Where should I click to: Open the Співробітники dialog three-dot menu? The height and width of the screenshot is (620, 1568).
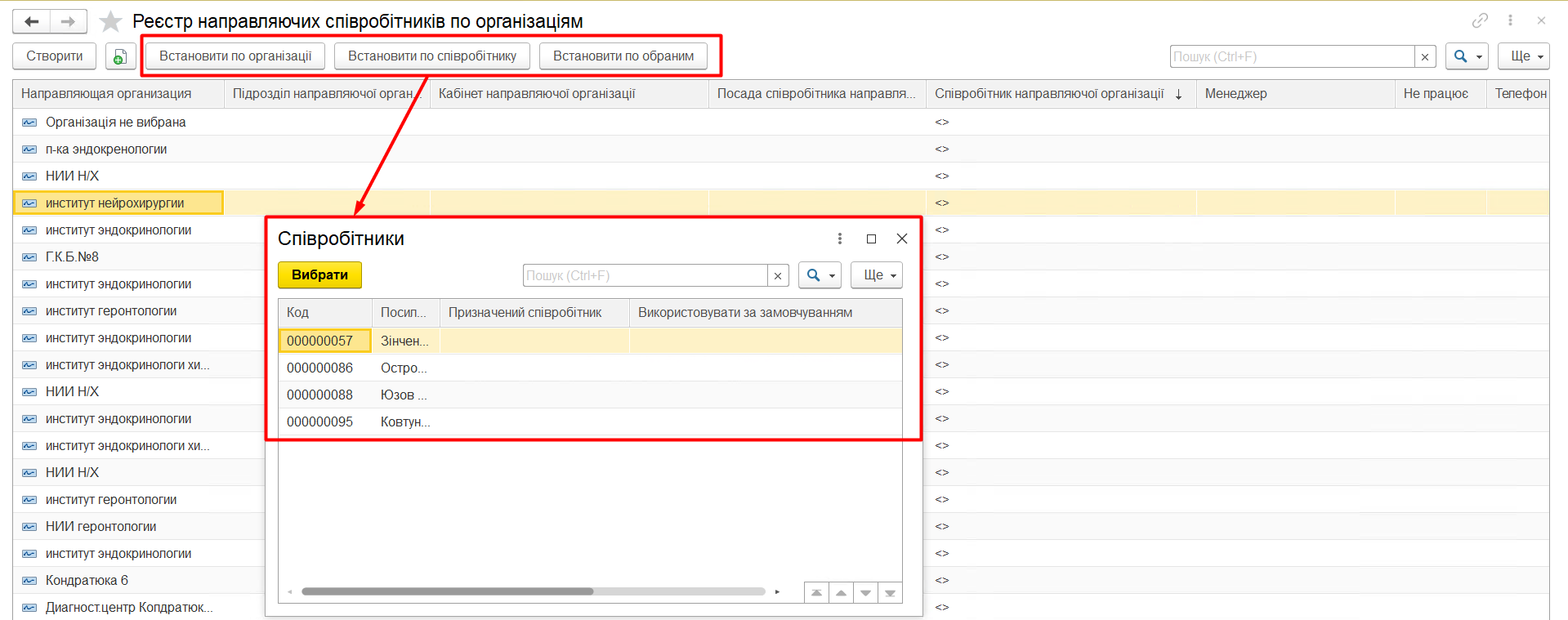[x=839, y=239]
